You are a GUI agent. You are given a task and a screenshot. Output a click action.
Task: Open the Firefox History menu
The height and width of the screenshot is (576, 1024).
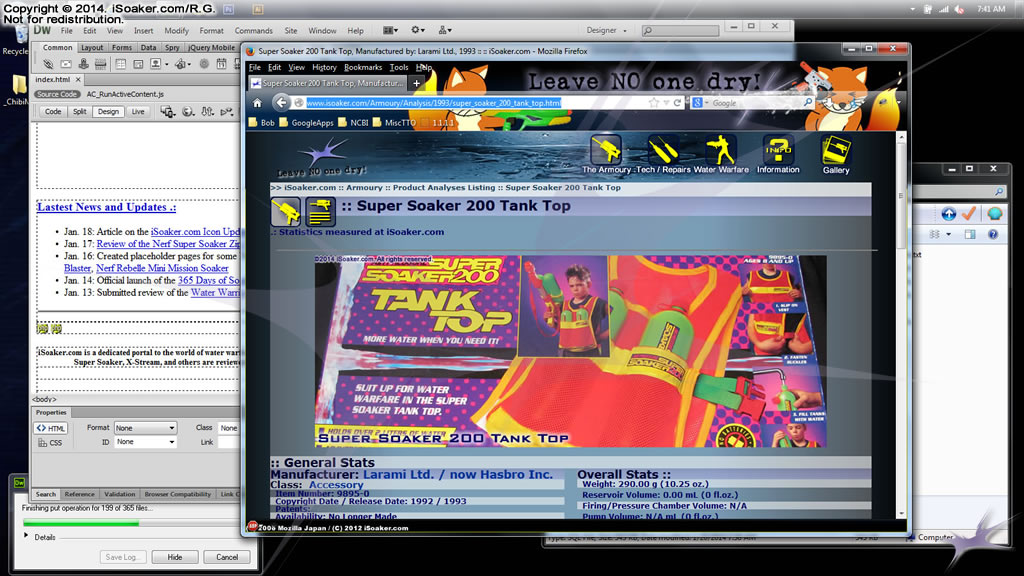pyautogui.click(x=324, y=67)
